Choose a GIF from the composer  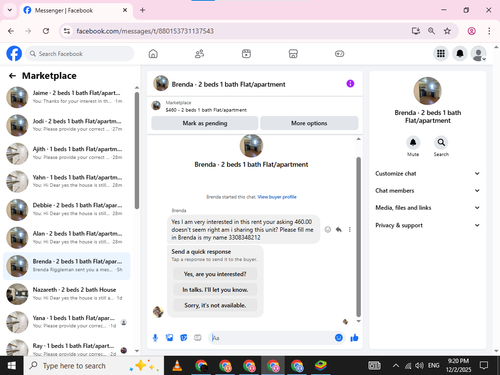click(x=198, y=338)
